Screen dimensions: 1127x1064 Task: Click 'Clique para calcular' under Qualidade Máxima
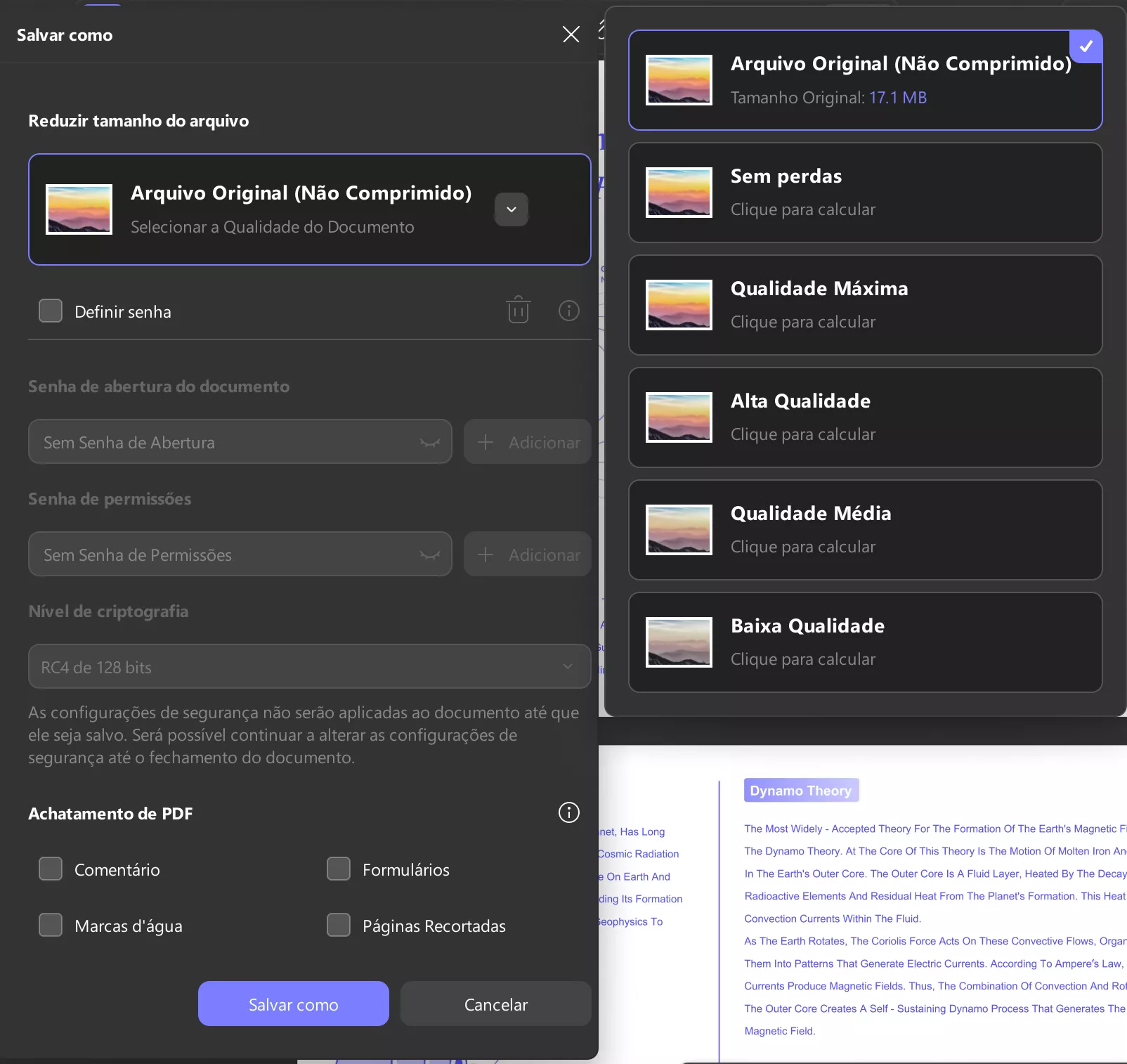(803, 322)
